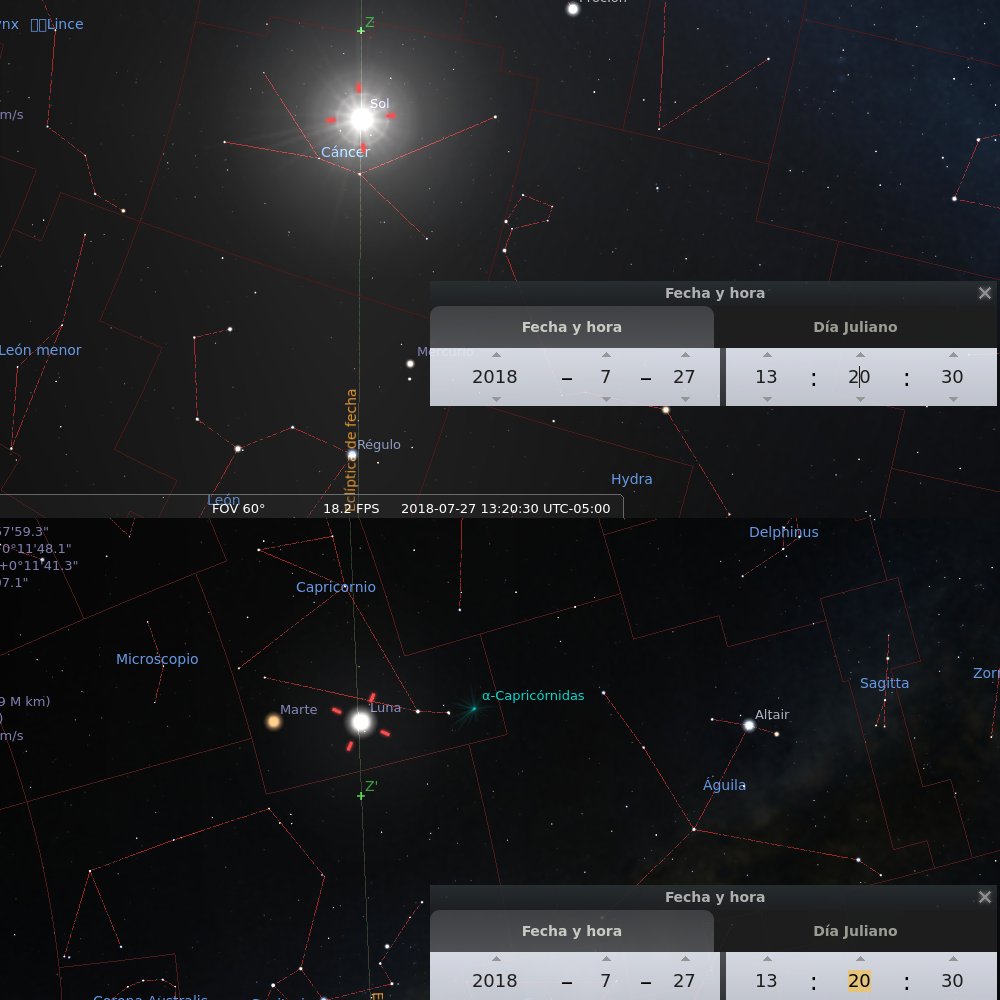The image size is (1000, 1000).
Task: Click the status bar date "2018-07-27 13:20:30 UTC-05:00"
Action: pyautogui.click(x=506, y=509)
